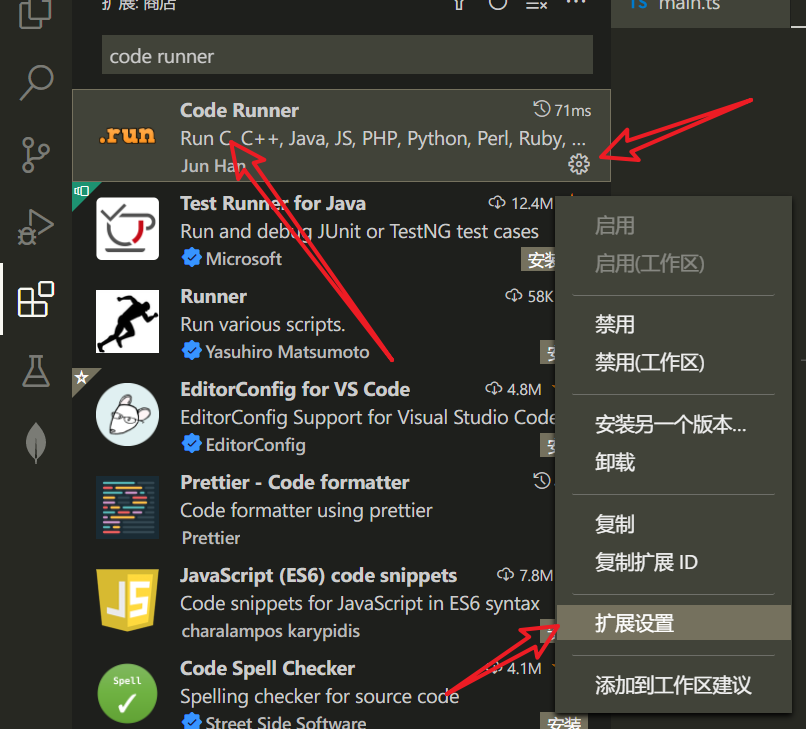The height and width of the screenshot is (729, 806).
Task: Click the download cloud icon beside 58K
Action: pos(514,296)
